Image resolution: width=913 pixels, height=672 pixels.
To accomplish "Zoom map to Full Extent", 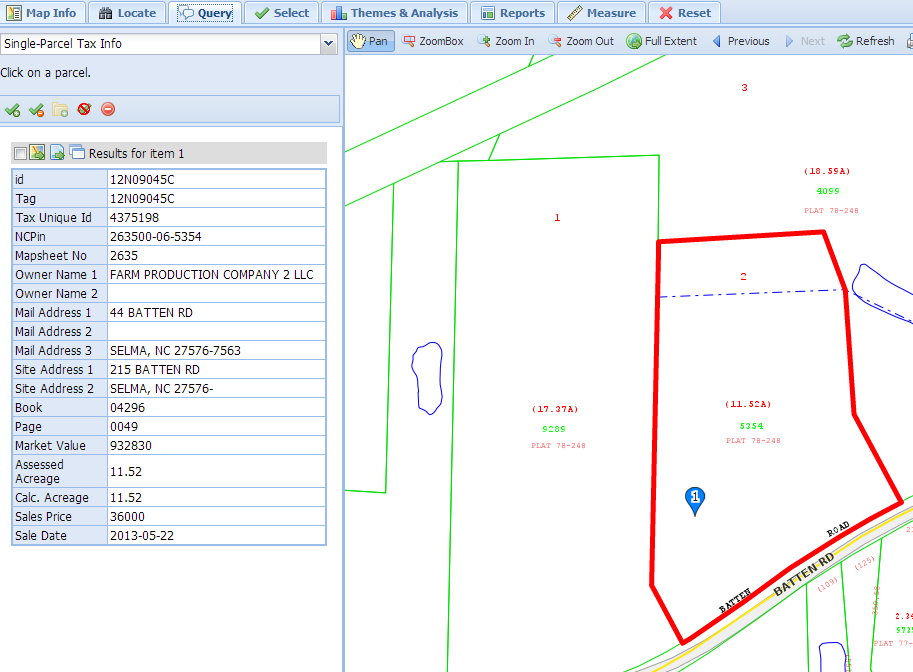I will pyautogui.click(x=661, y=41).
